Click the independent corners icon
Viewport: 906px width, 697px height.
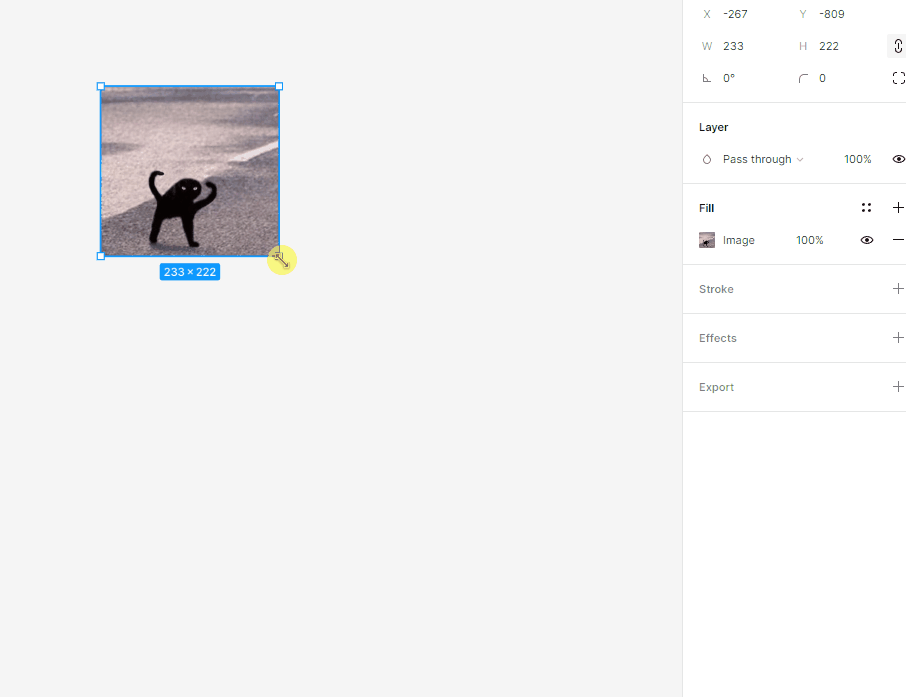click(x=897, y=78)
